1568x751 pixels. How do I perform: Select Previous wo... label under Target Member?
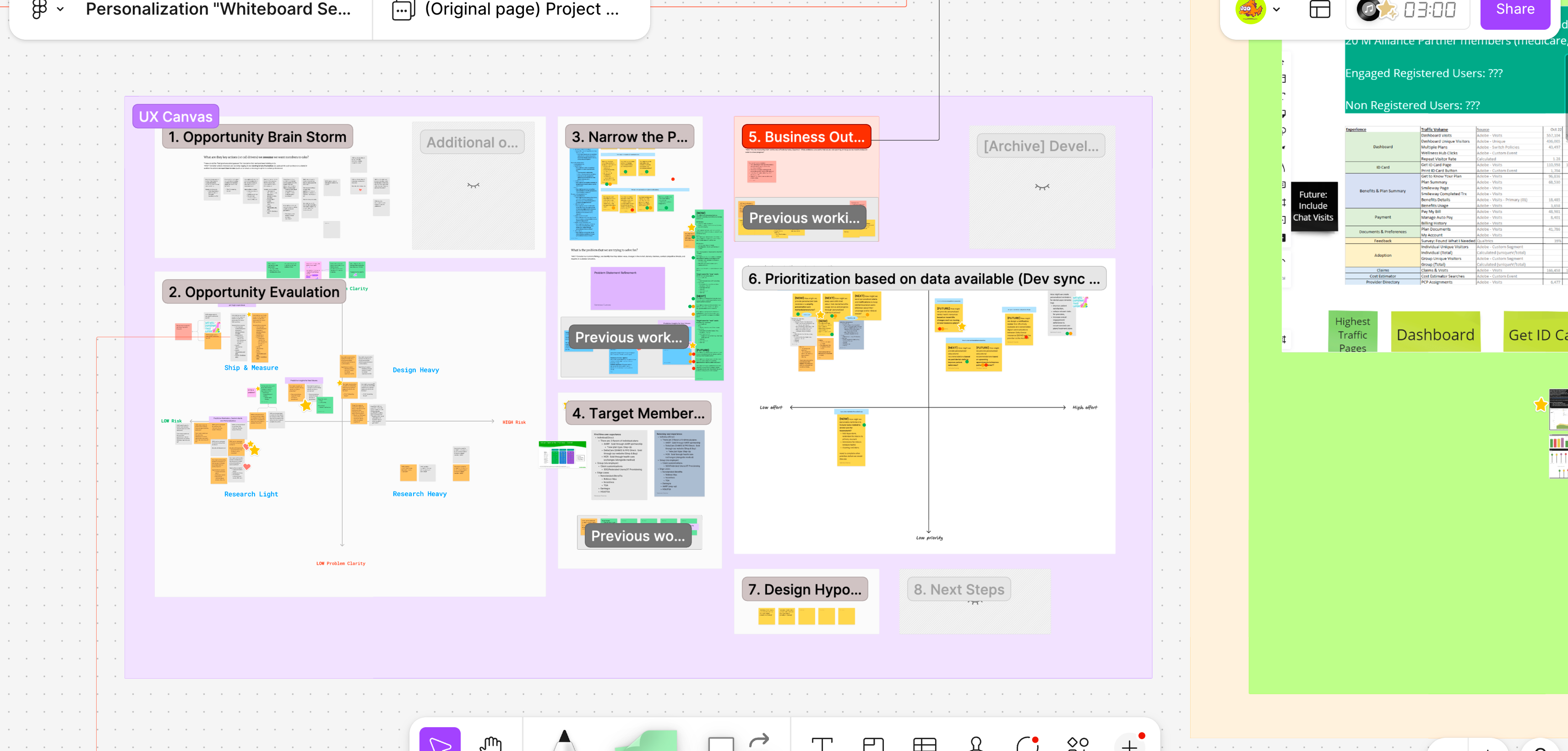click(637, 536)
